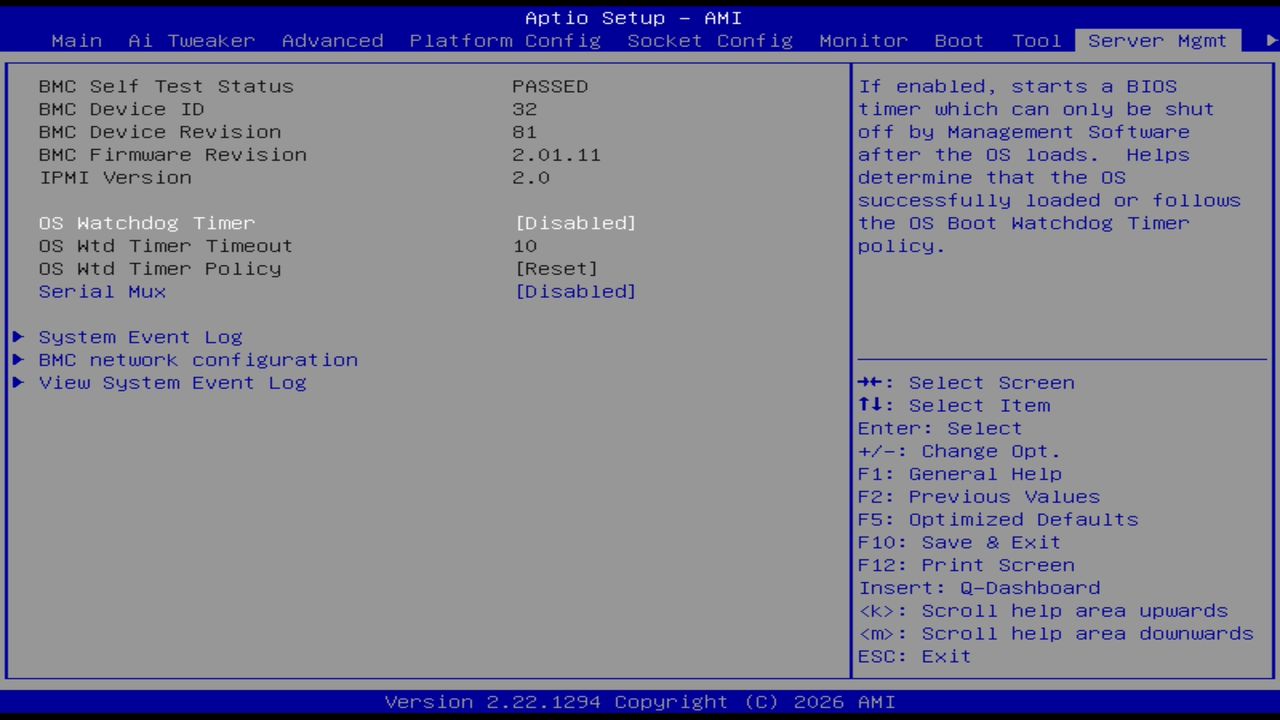Image resolution: width=1280 pixels, height=720 pixels.
Task: Expand the View System Event Log submenu
Action: click(x=18, y=383)
